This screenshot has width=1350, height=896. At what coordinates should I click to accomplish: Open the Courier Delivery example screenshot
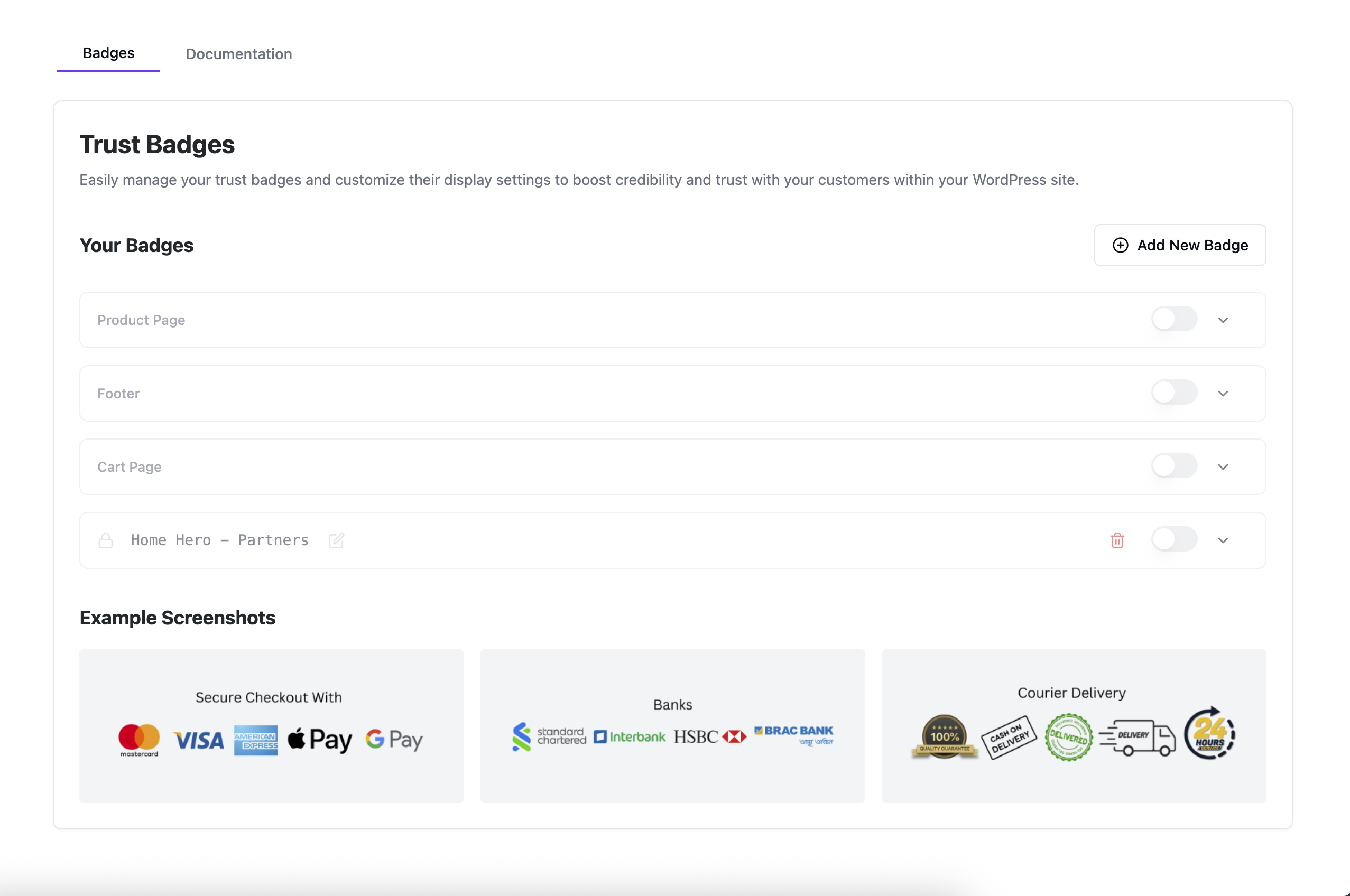click(1073, 726)
